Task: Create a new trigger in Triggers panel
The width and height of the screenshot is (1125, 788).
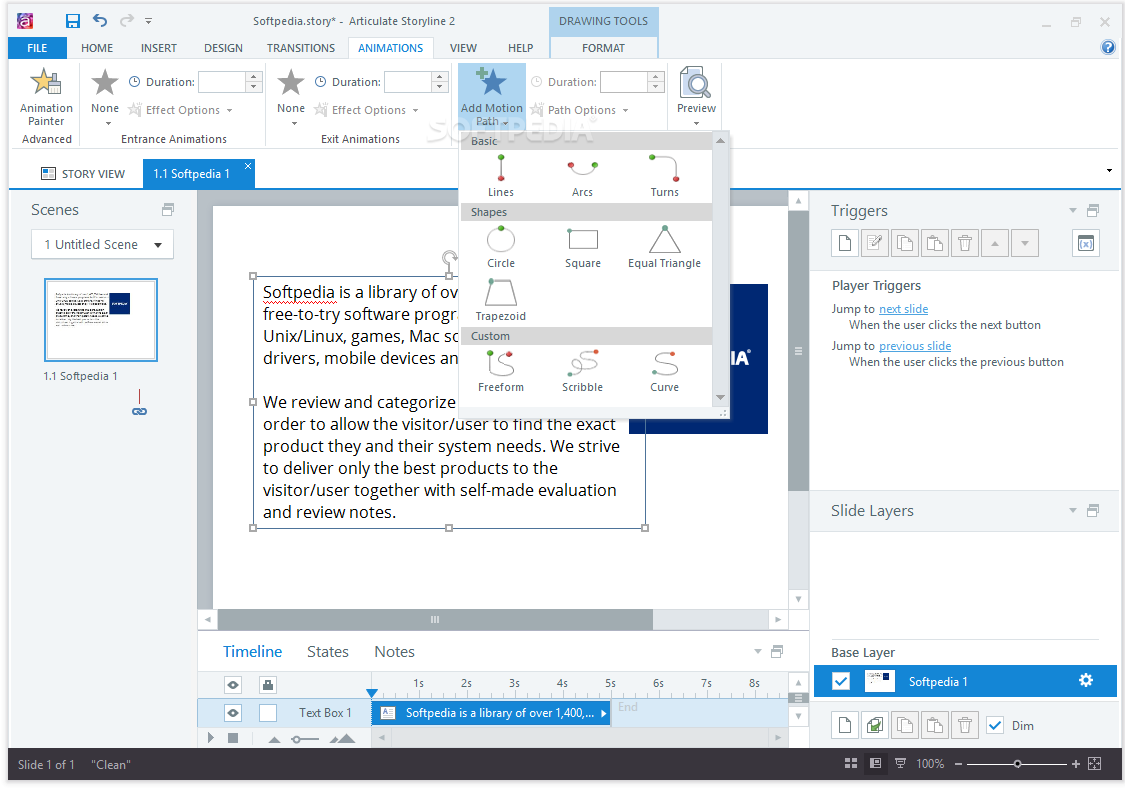Action: (844, 243)
